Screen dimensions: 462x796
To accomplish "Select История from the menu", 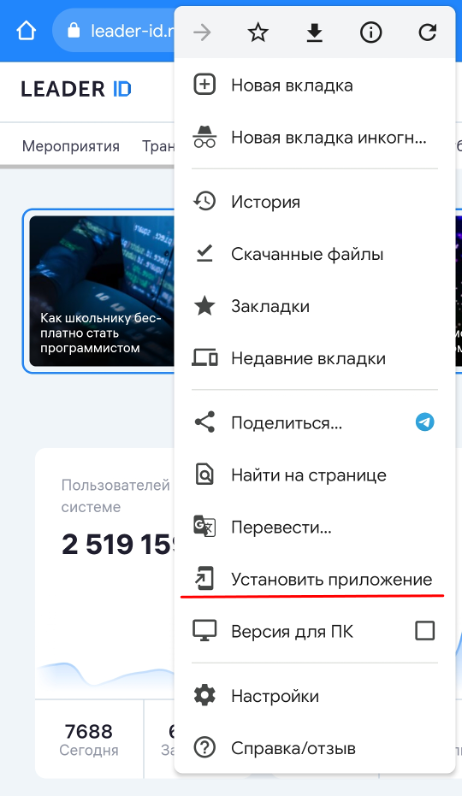I will [315, 202].
